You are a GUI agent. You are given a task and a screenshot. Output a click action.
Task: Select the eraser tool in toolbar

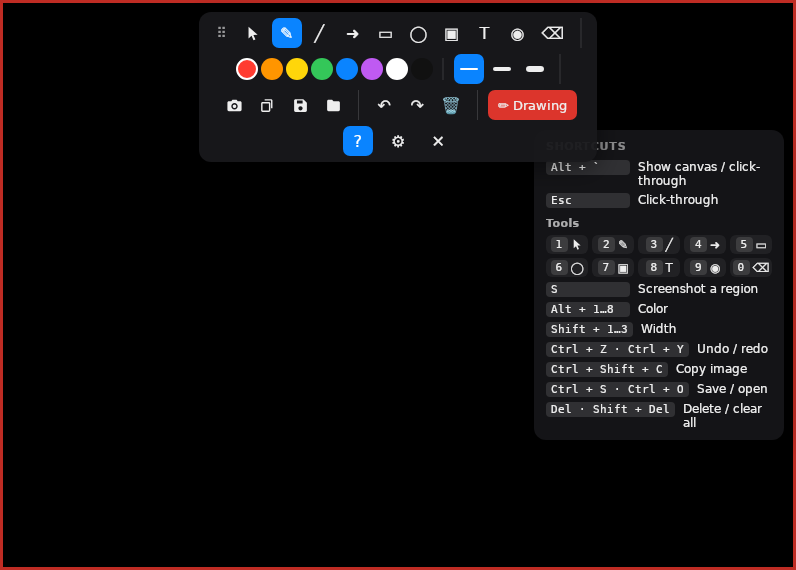click(x=552, y=33)
